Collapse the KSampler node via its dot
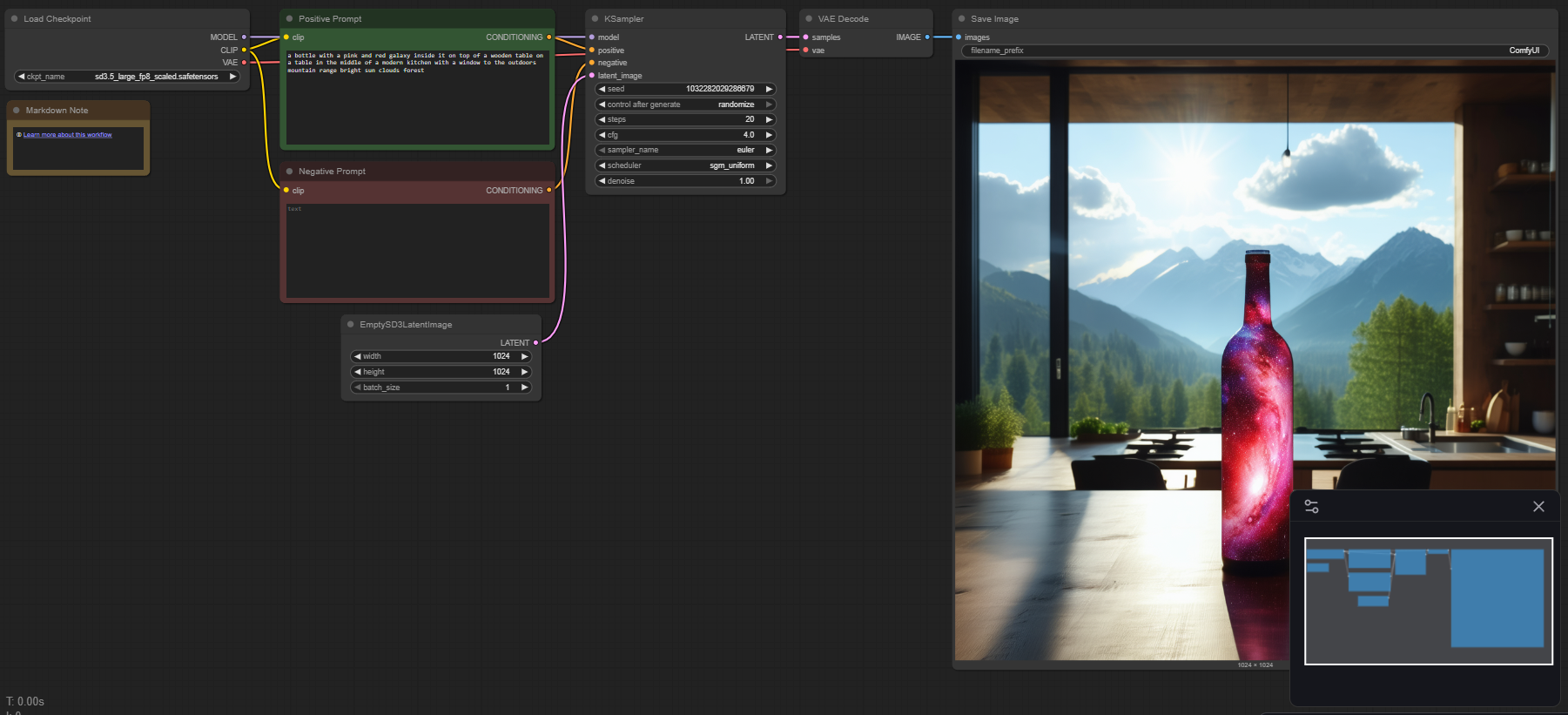The image size is (1568, 715). [x=596, y=18]
